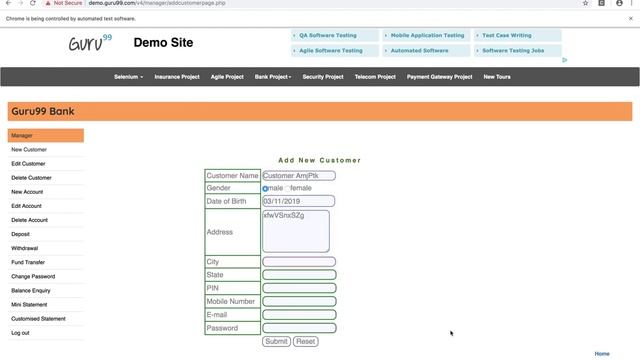The width and height of the screenshot is (640, 360).
Task: Open Change Password in the sidebar
Action: coord(33,276)
